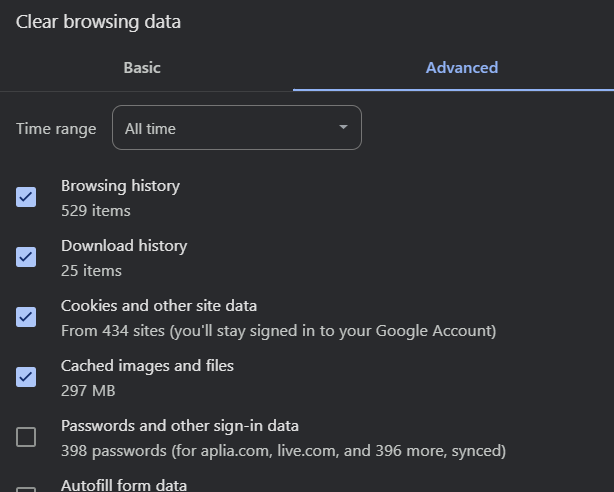Image resolution: width=614 pixels, height=492 pixels.
Task: Click the 398 passwords description text
Action: (284, 451)
